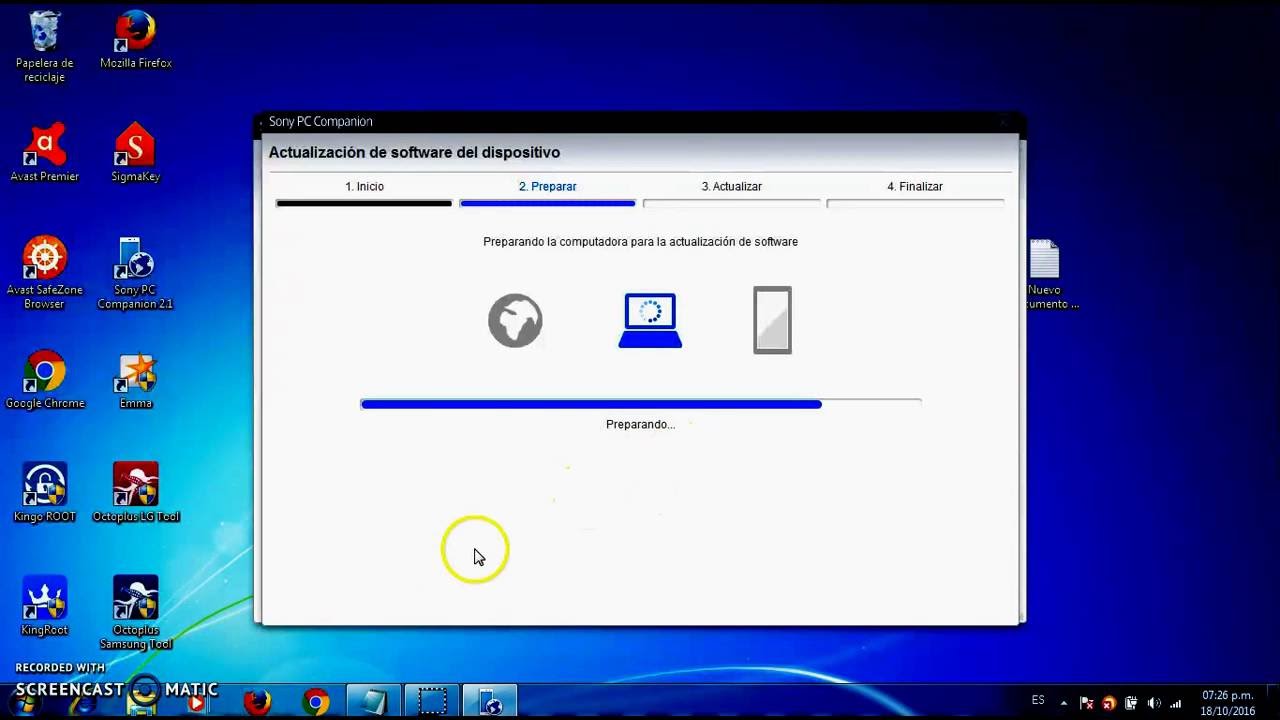
Task: Select the '3. Actualizar' step
Action: click(731, 187)
